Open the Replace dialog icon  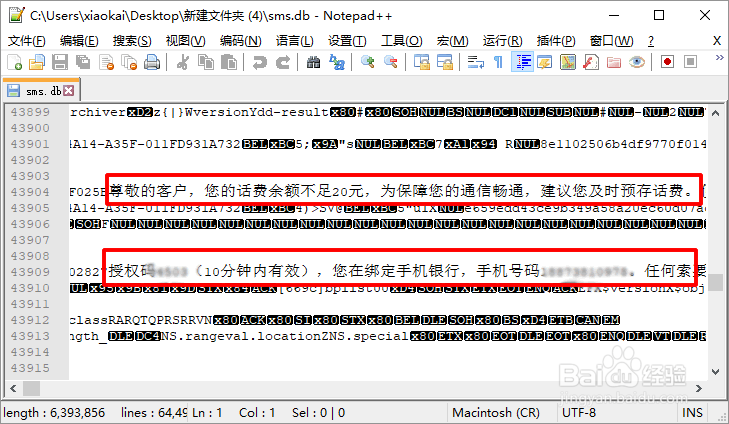[x=337, y=62]
